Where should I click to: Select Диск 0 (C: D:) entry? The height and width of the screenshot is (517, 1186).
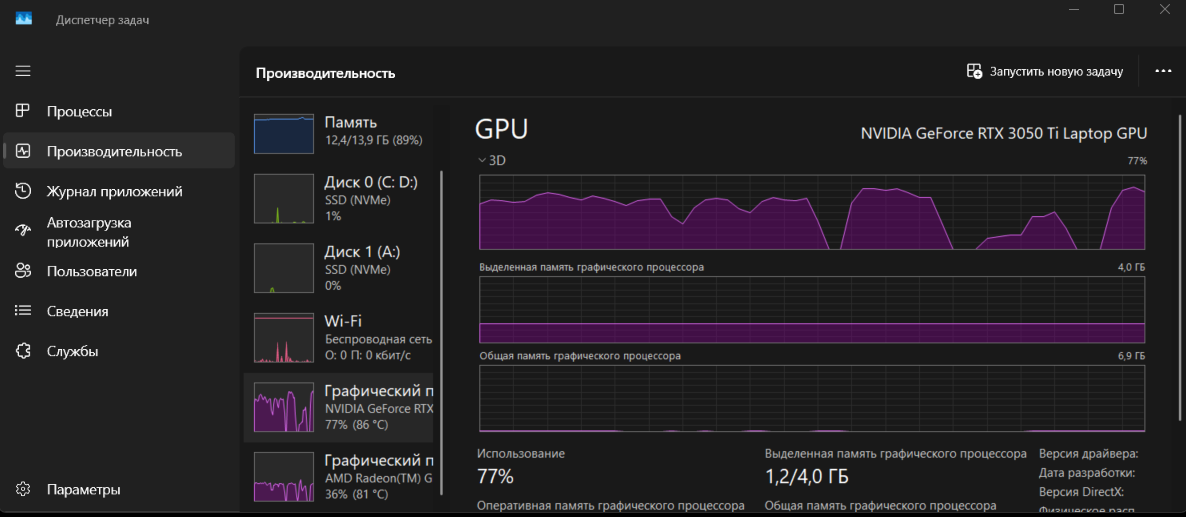pyautogui.click(x=338, y=199)
